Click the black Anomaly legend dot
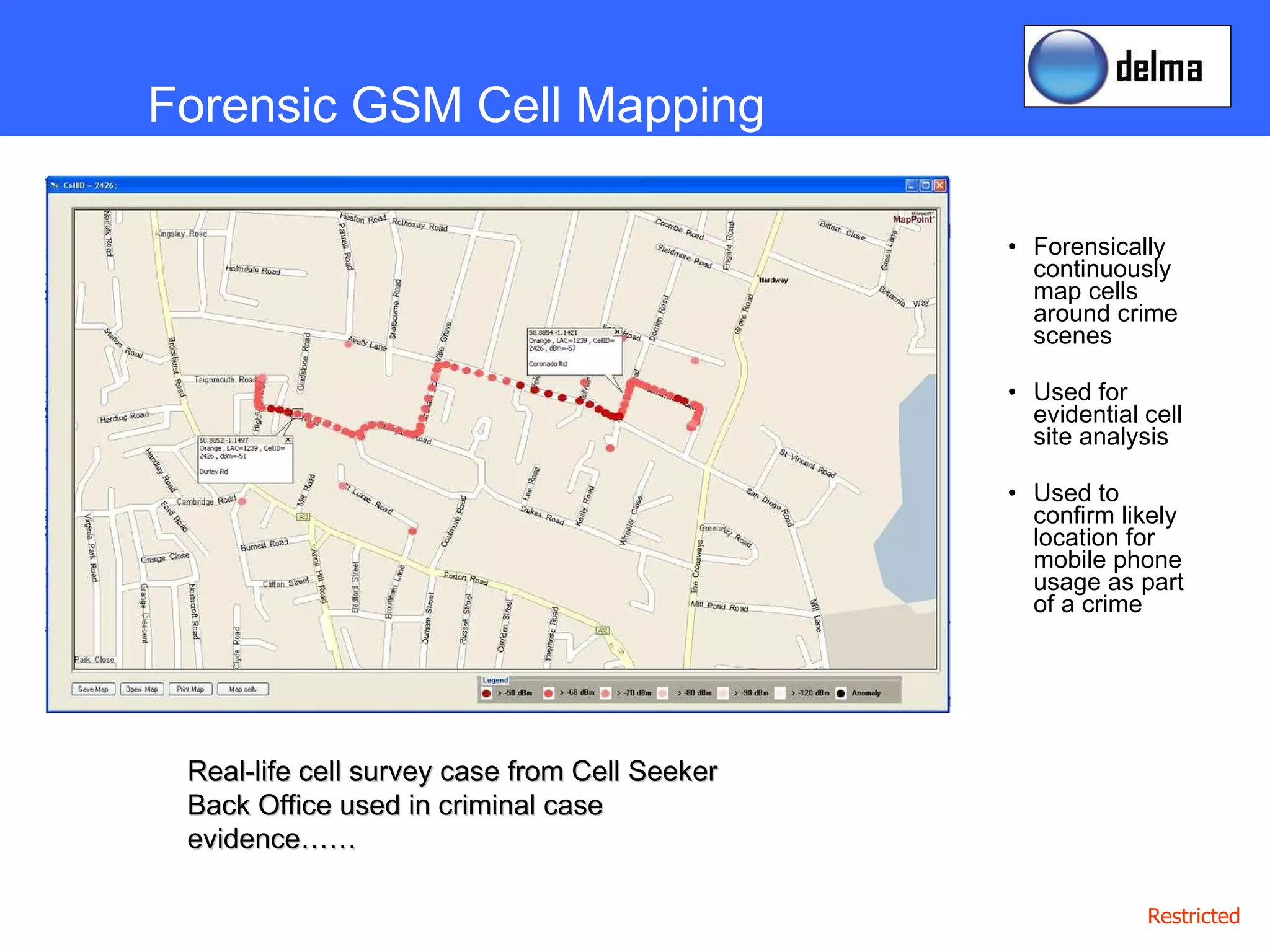1270x952 pixels. (841, 693)
